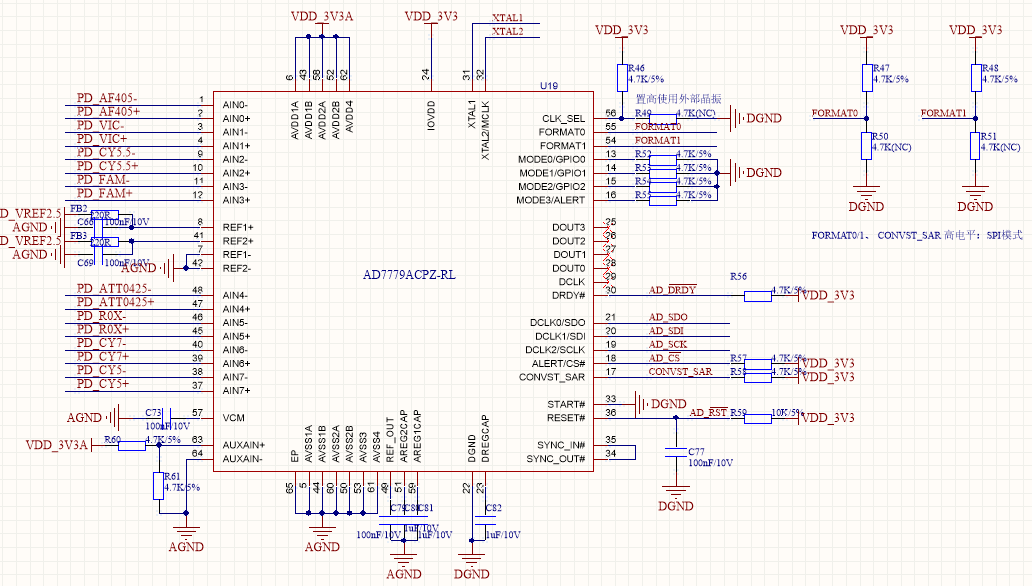Select the PD_R0X- net label
Image resolution: width=1032 pixels, height=586 pixels.
click(101, 316)
